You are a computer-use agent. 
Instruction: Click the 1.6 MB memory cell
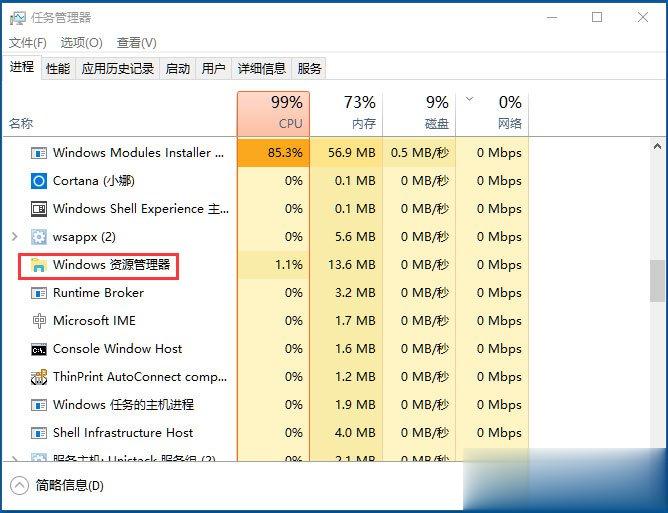[346, 349]
